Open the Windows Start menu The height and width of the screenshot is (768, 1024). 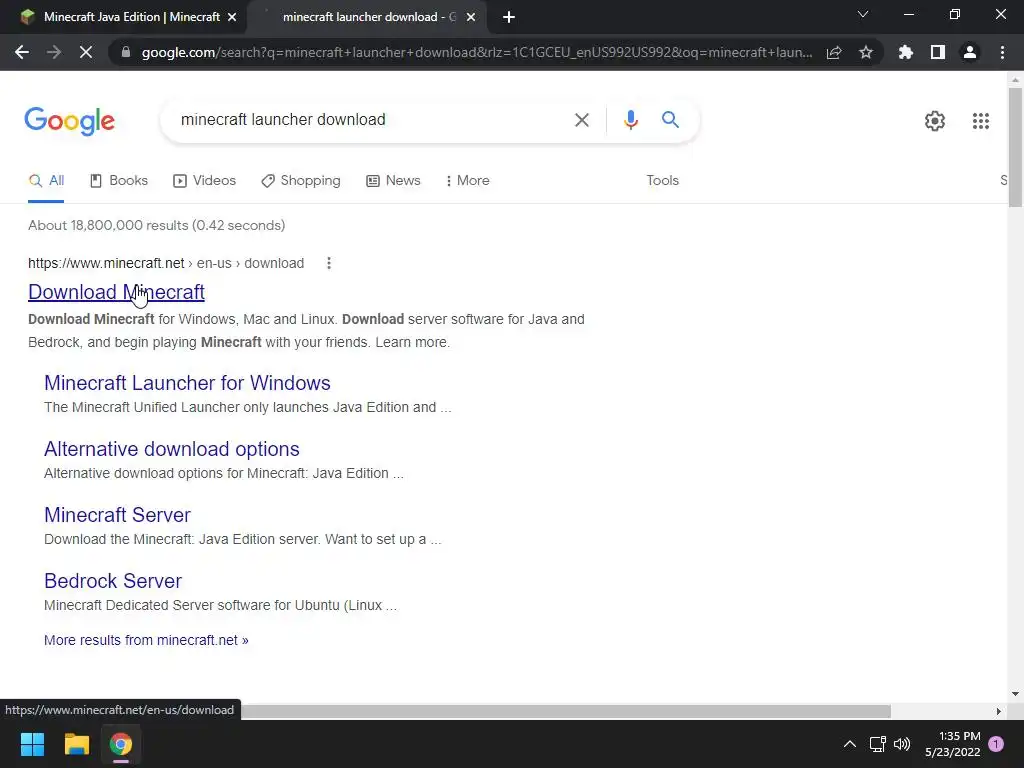32,744
